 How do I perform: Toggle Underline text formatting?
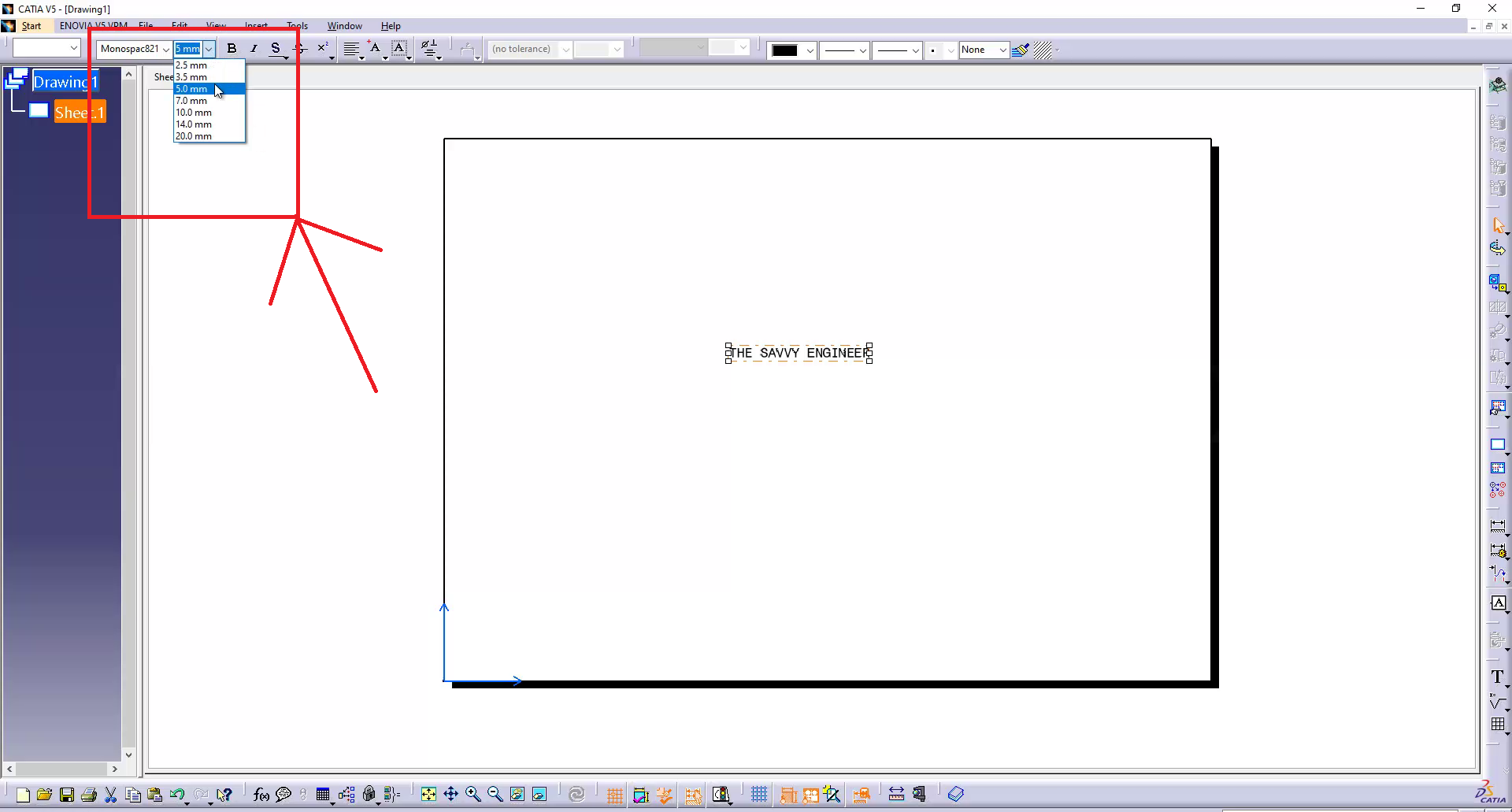click(x=276, y=49)
